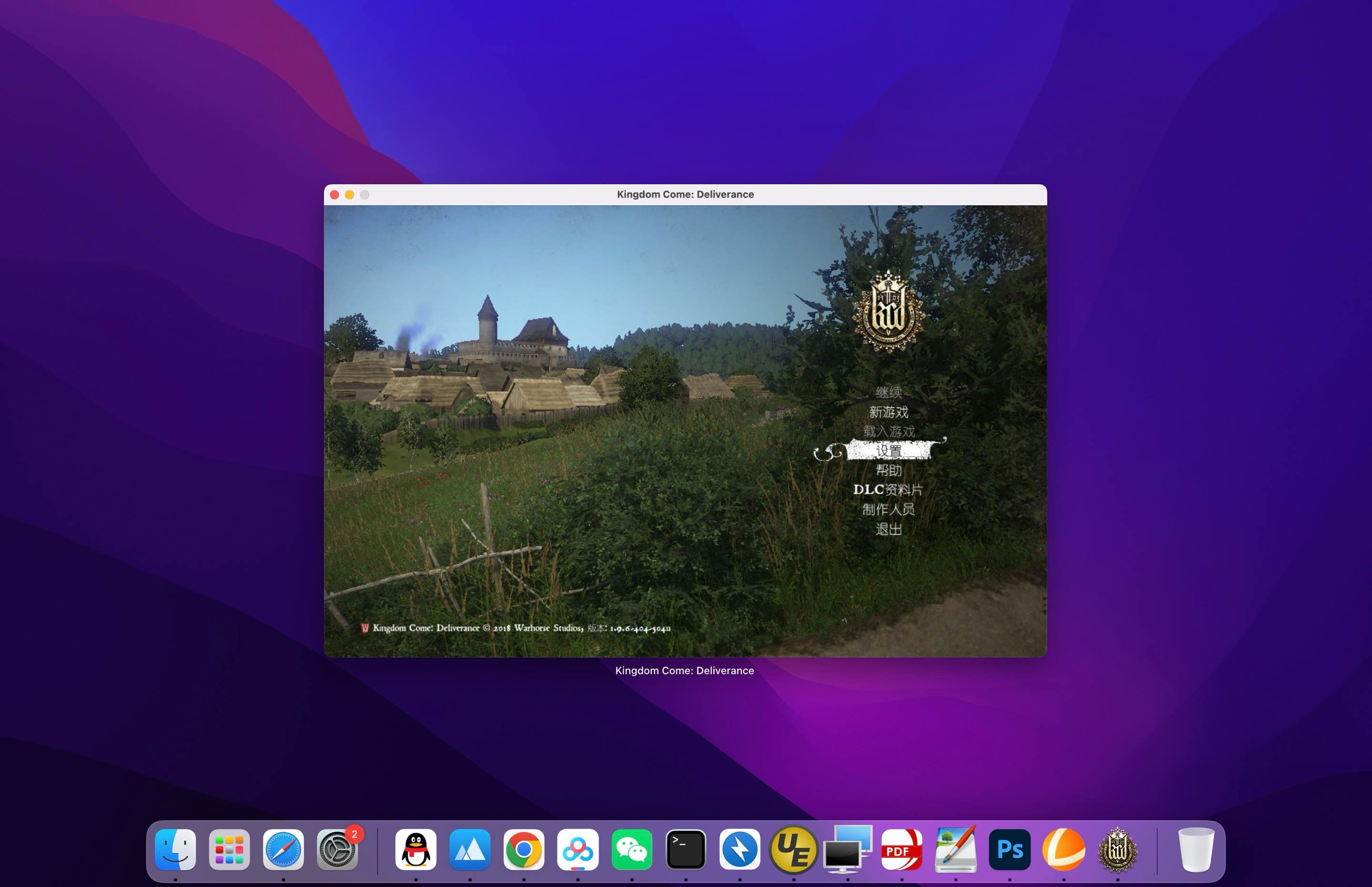1372x887 pixels.
Task: Launch Google Chrome from the dock
Action: pyautogui.click(x=524, y=849)
